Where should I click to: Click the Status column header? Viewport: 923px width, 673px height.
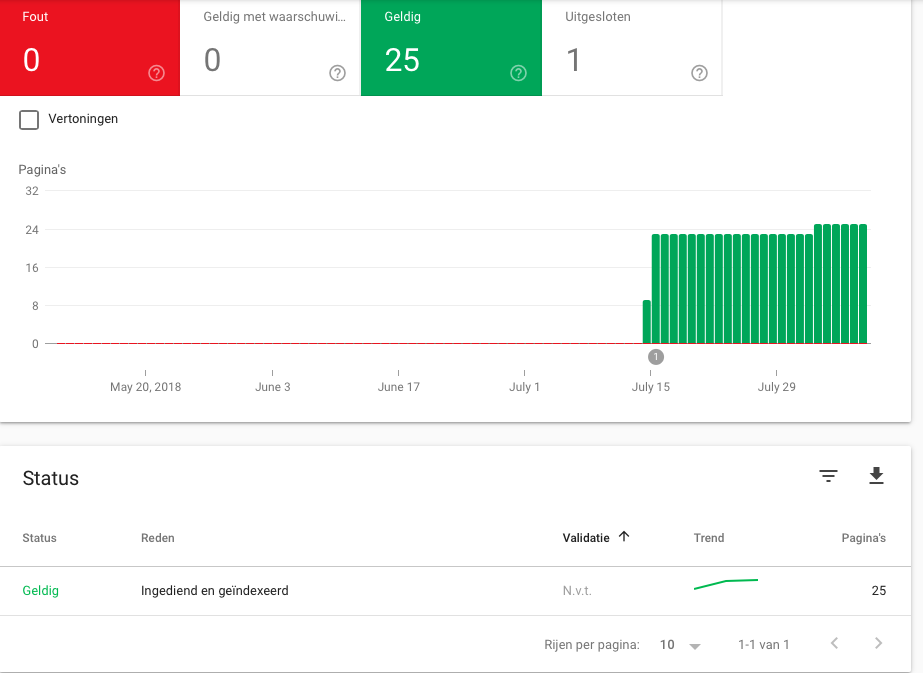point(39,538)
